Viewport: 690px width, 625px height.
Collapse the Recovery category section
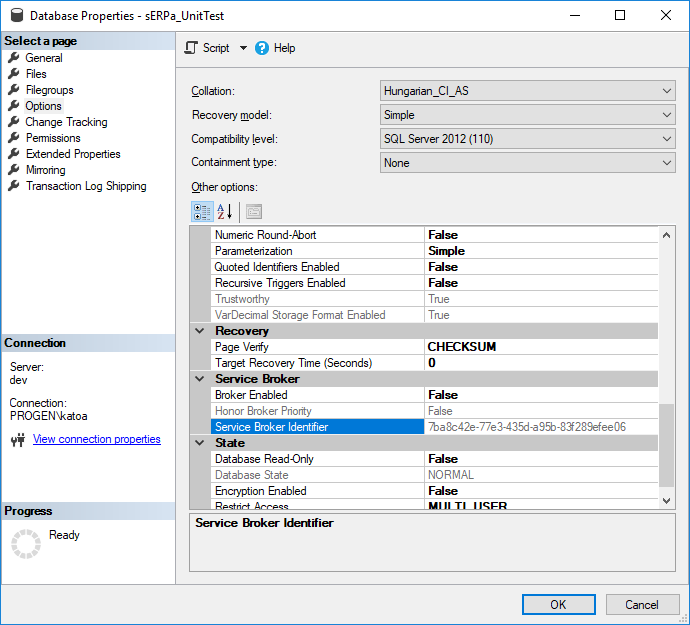tap(199, 331)
